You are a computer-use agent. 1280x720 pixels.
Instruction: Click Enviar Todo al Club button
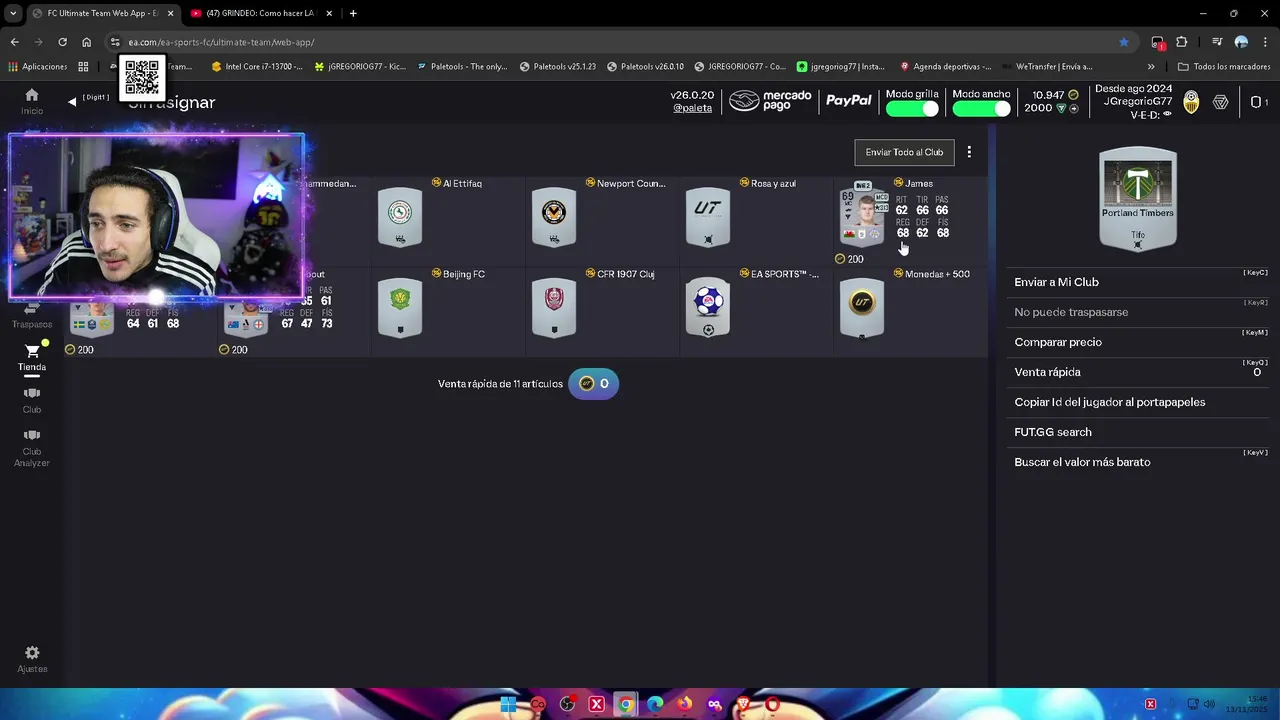[x=904, y=152]
